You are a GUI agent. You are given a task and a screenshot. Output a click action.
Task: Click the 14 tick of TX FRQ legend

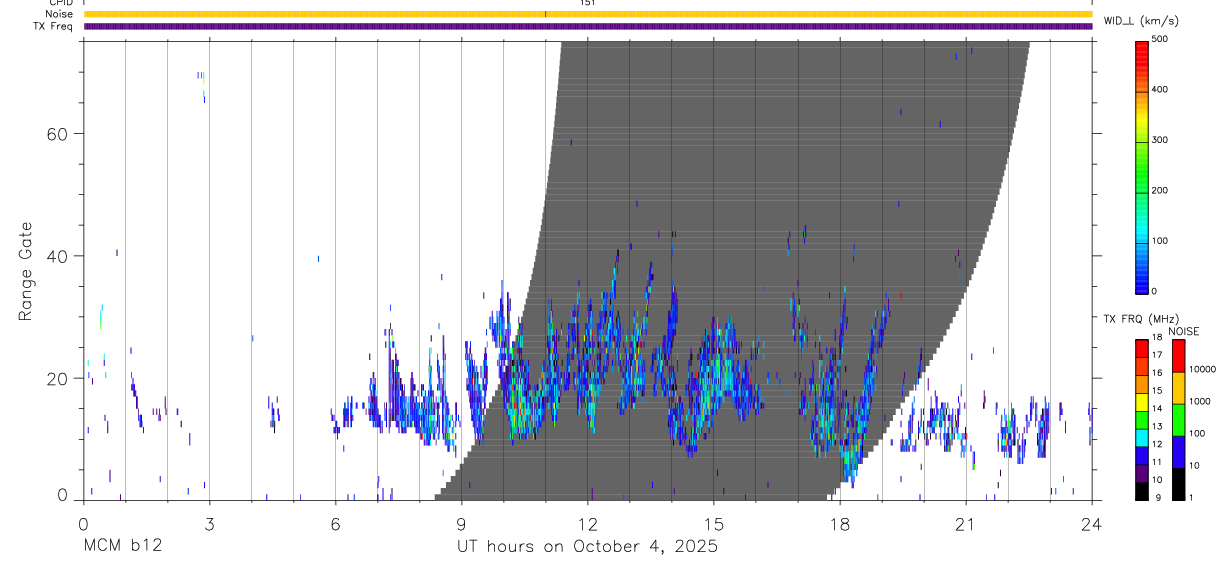click(1157, 408)
